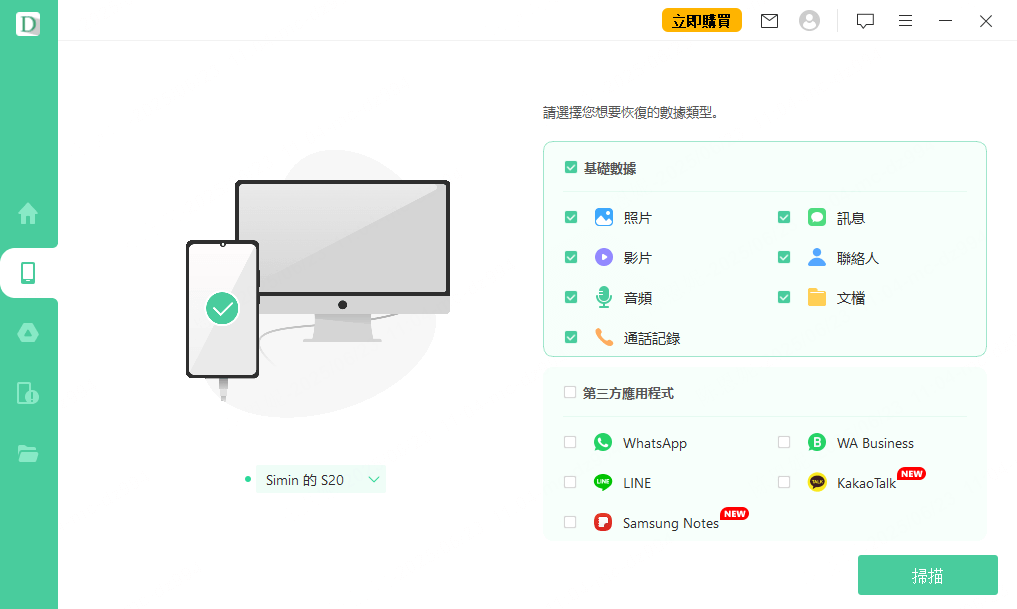Click the 立即購買 buy now button

(x=701, y=21)
